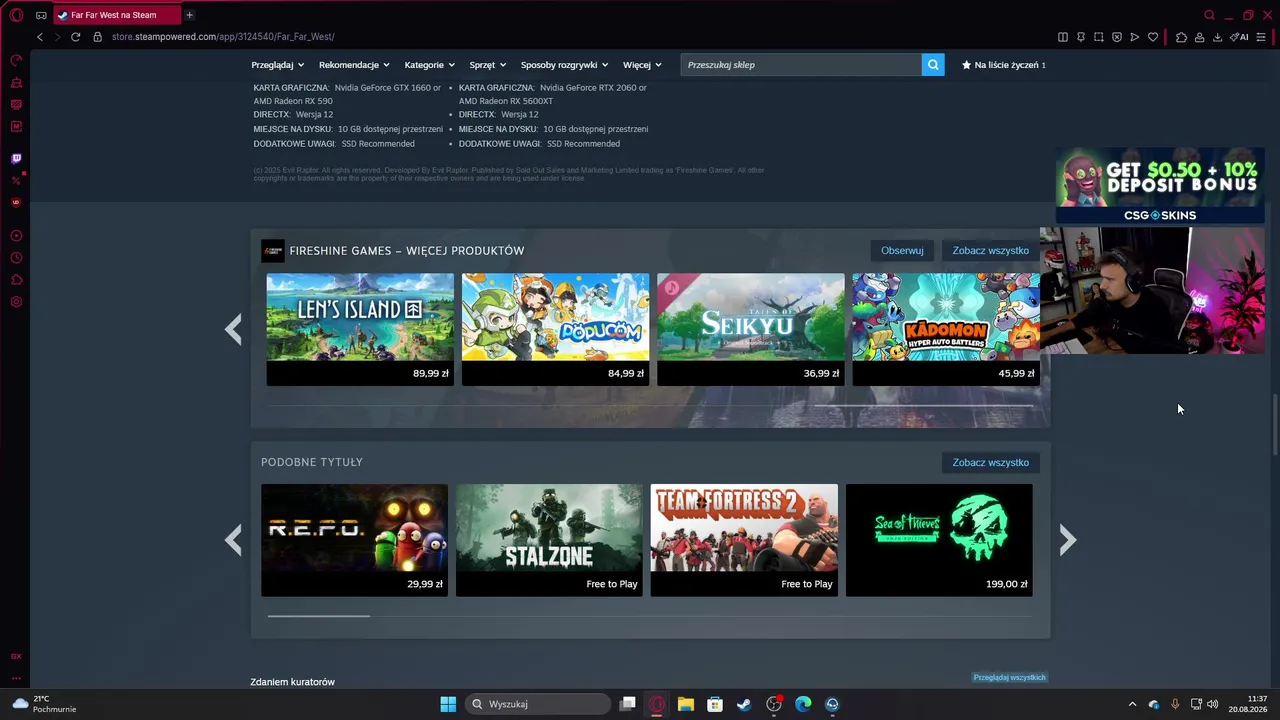Open History clock in sidebar

16,258
